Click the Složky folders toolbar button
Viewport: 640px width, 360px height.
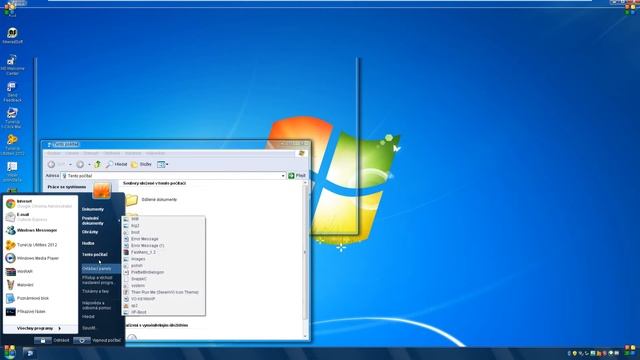pos(141,164)
